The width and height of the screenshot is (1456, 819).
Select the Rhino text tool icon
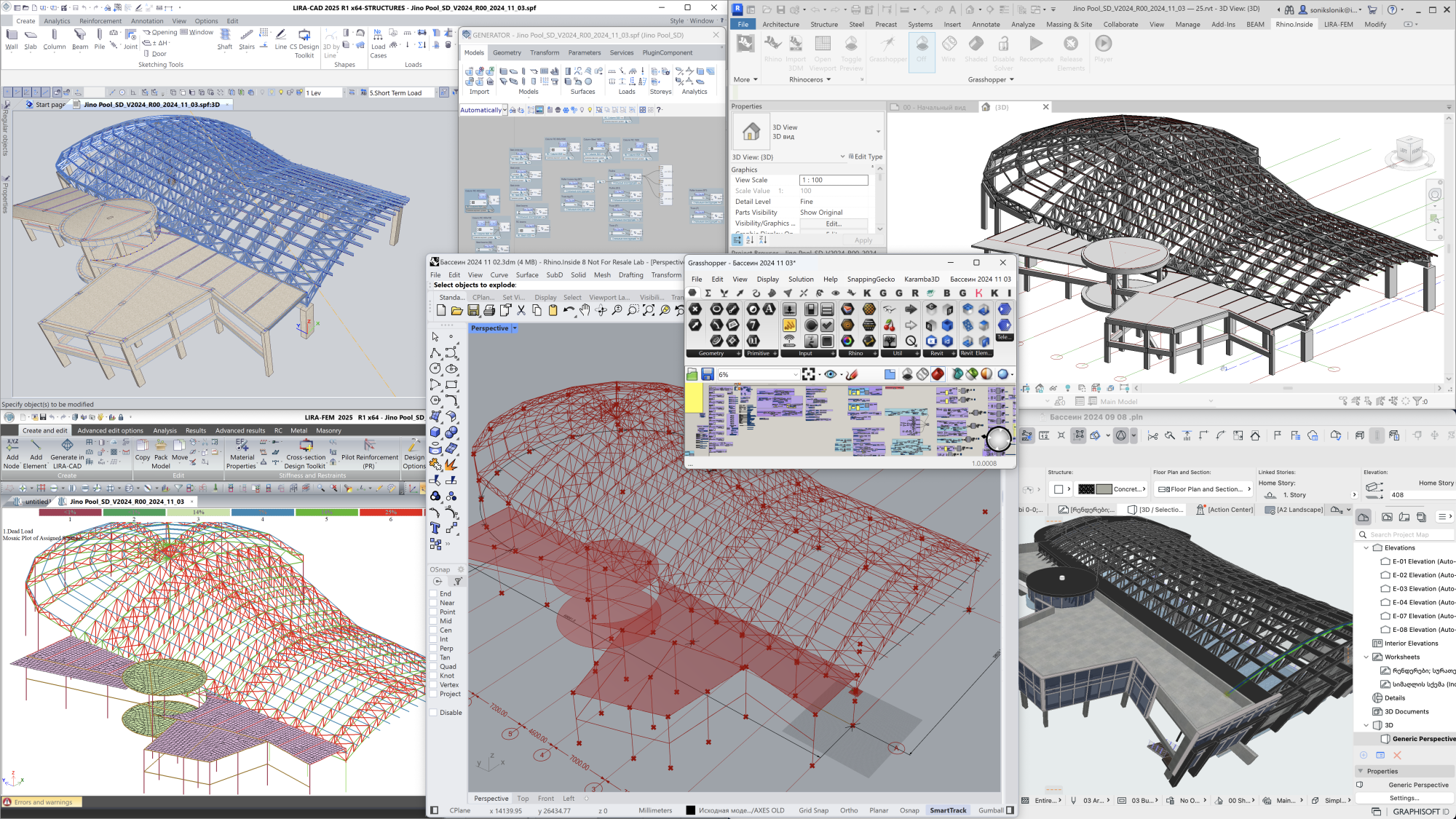pos(435,529)
